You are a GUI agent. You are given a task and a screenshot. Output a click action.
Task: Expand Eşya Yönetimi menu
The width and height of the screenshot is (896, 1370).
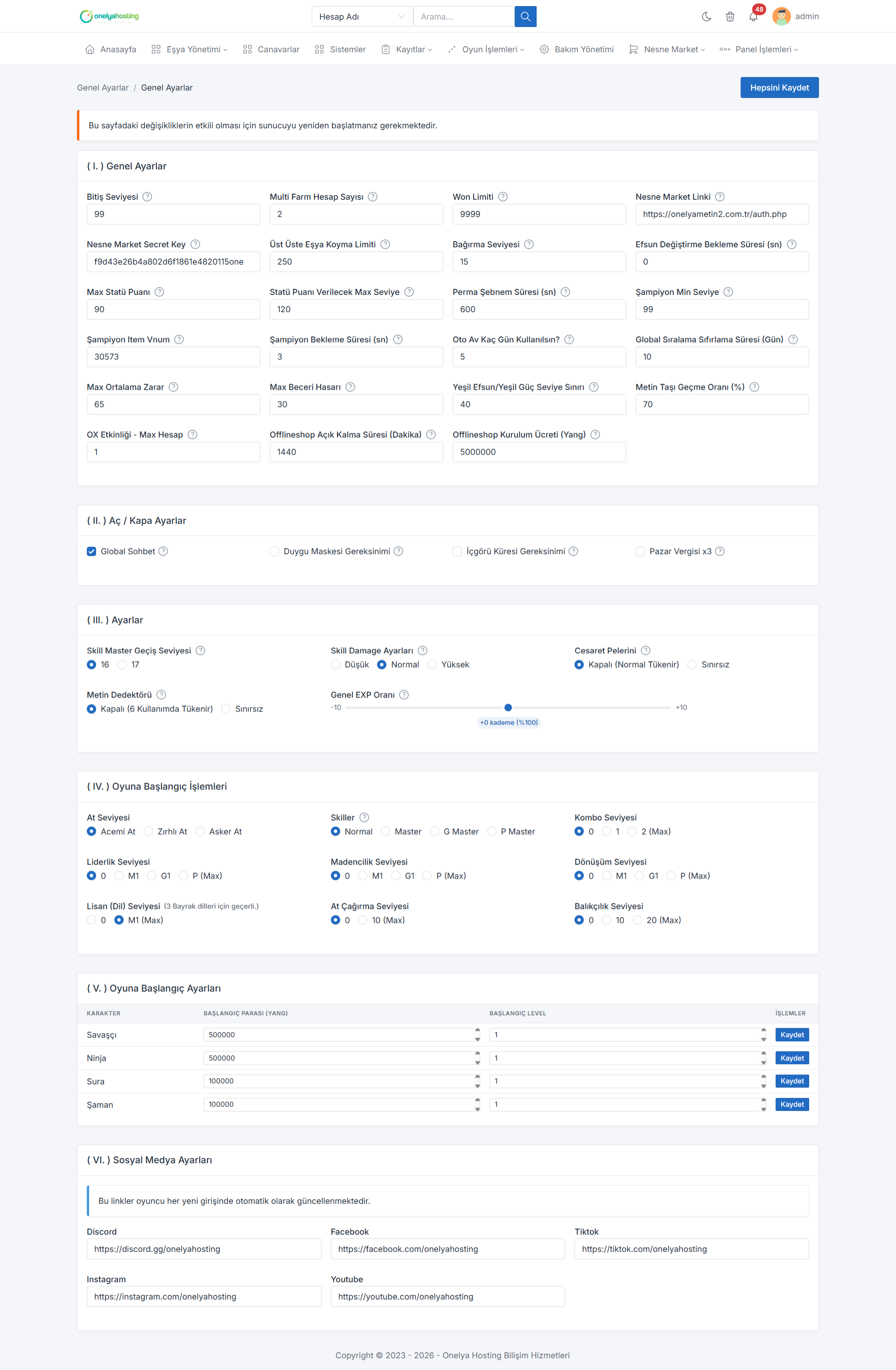pyautogui.click(x=189, y=49)
